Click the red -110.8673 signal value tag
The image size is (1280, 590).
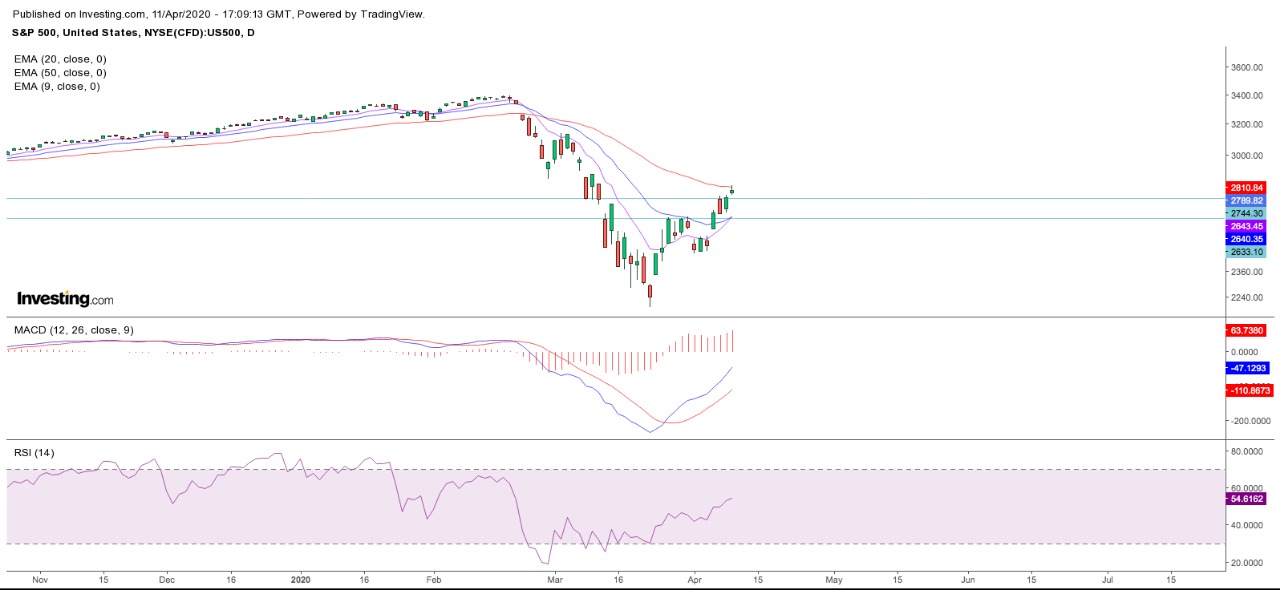point(1249,391)
